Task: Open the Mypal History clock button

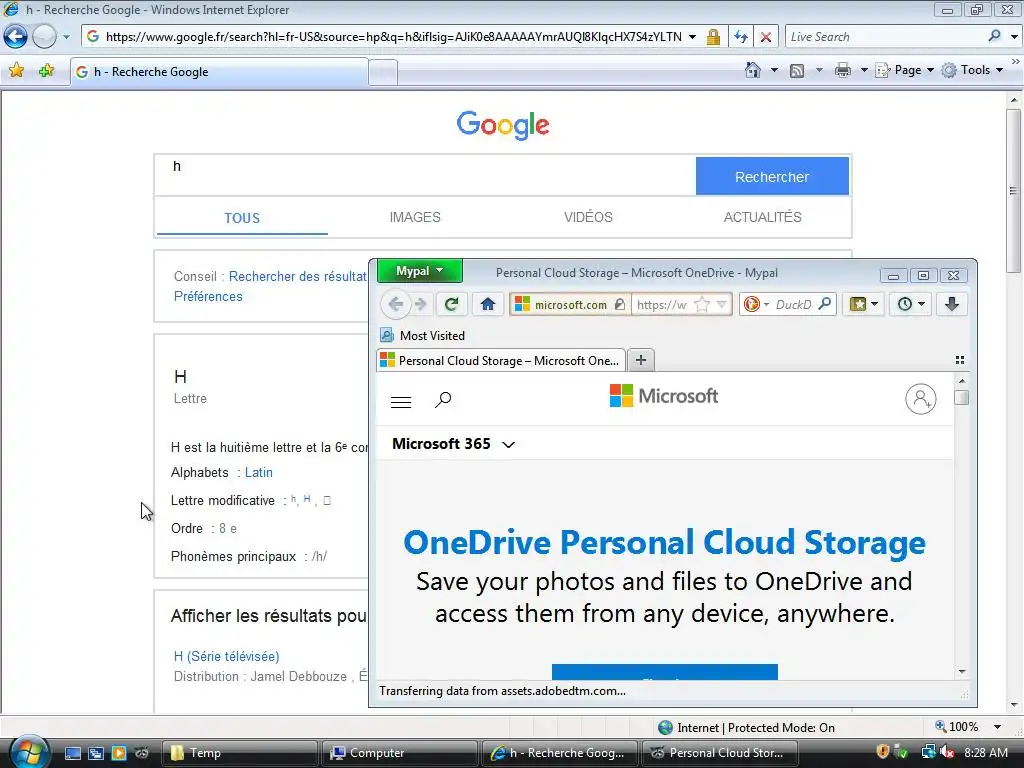Action: click(x=910, y=304)
